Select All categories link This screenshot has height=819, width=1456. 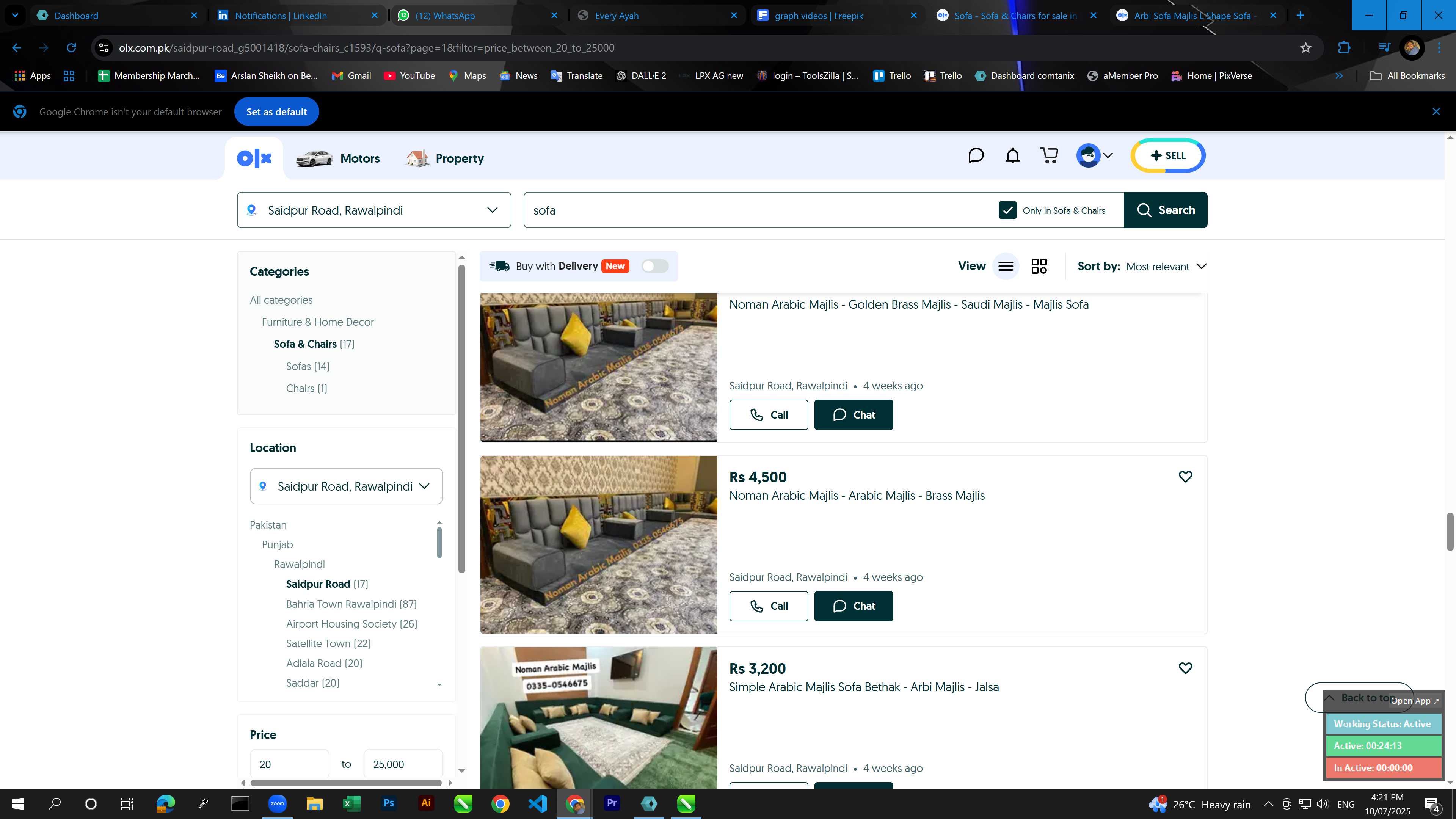[x=281, y=300]
